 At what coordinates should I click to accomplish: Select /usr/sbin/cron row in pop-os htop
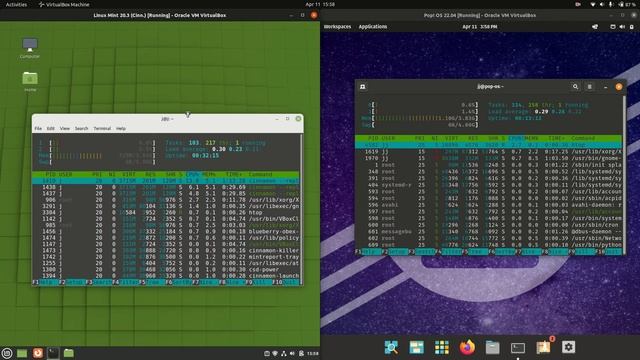point(489,225)
